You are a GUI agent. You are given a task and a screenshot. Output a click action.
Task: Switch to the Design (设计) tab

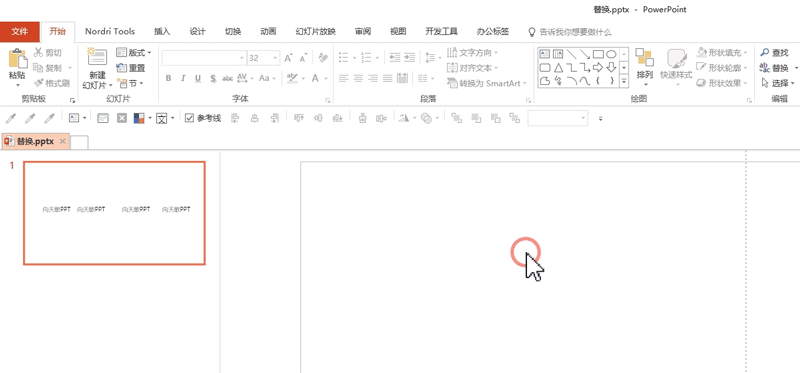197,32
